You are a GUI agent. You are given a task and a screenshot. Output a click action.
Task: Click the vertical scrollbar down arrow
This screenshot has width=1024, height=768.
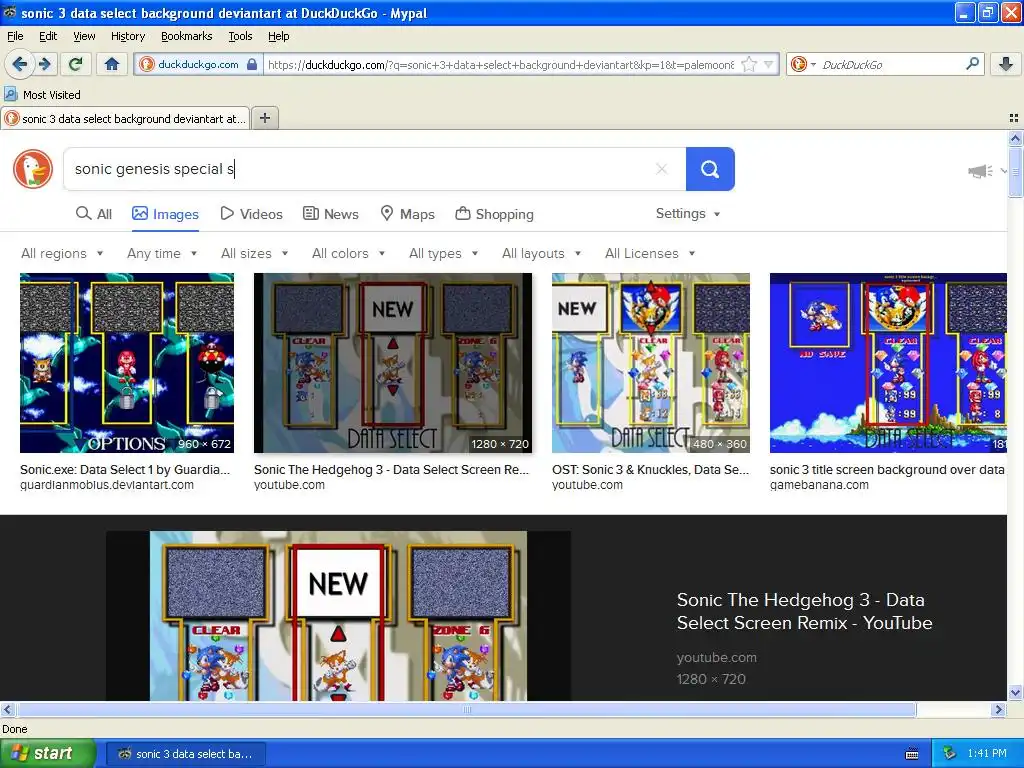[x=1015, y=693]
